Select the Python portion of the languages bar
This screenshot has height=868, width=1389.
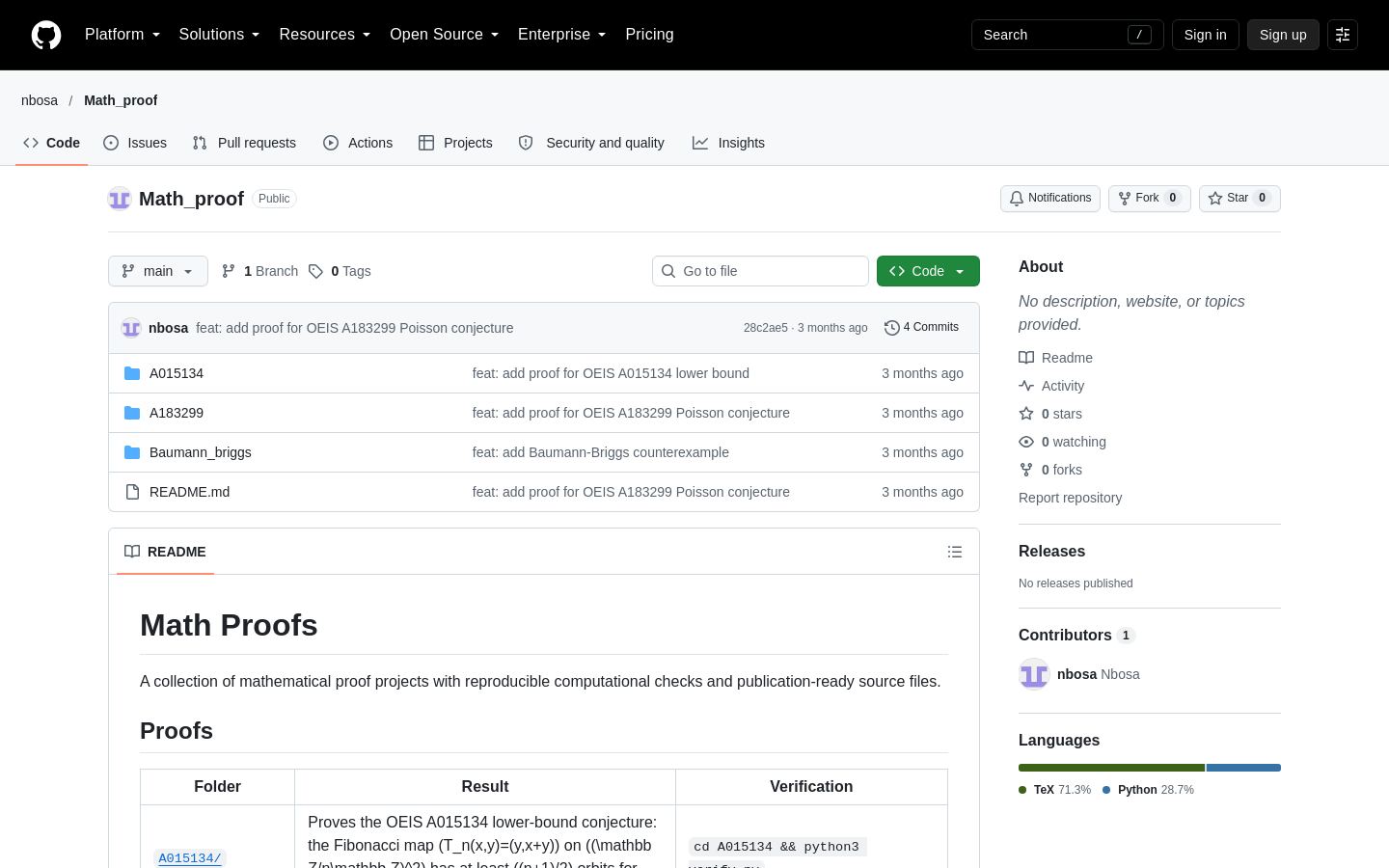tap(1243, 768)
